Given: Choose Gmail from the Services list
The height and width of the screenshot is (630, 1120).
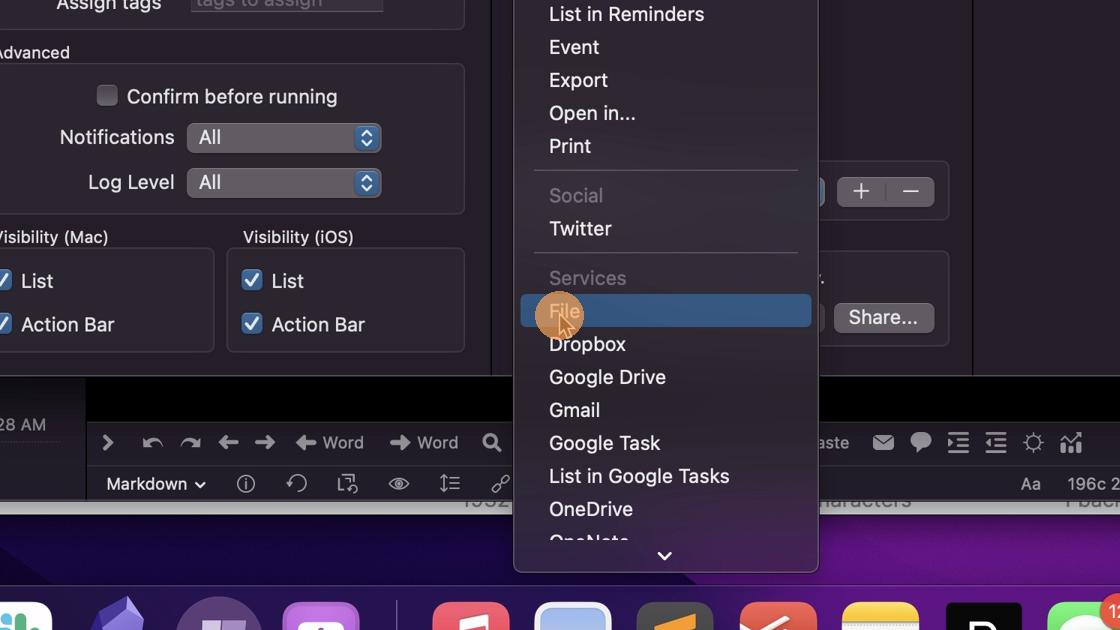Looking at the screenshot, I should coord(666,410).
